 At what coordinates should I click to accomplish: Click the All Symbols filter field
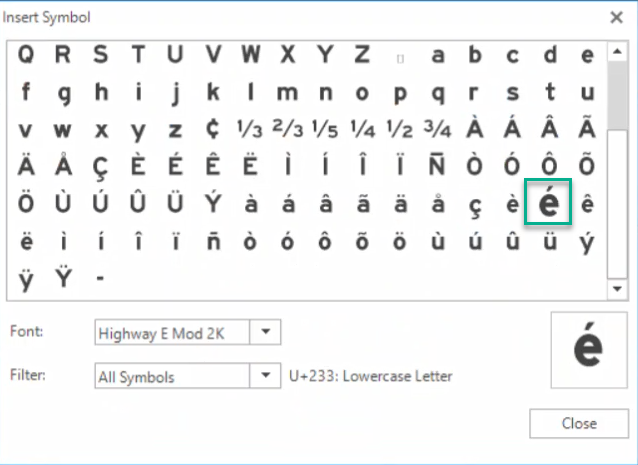click(171, 376)
